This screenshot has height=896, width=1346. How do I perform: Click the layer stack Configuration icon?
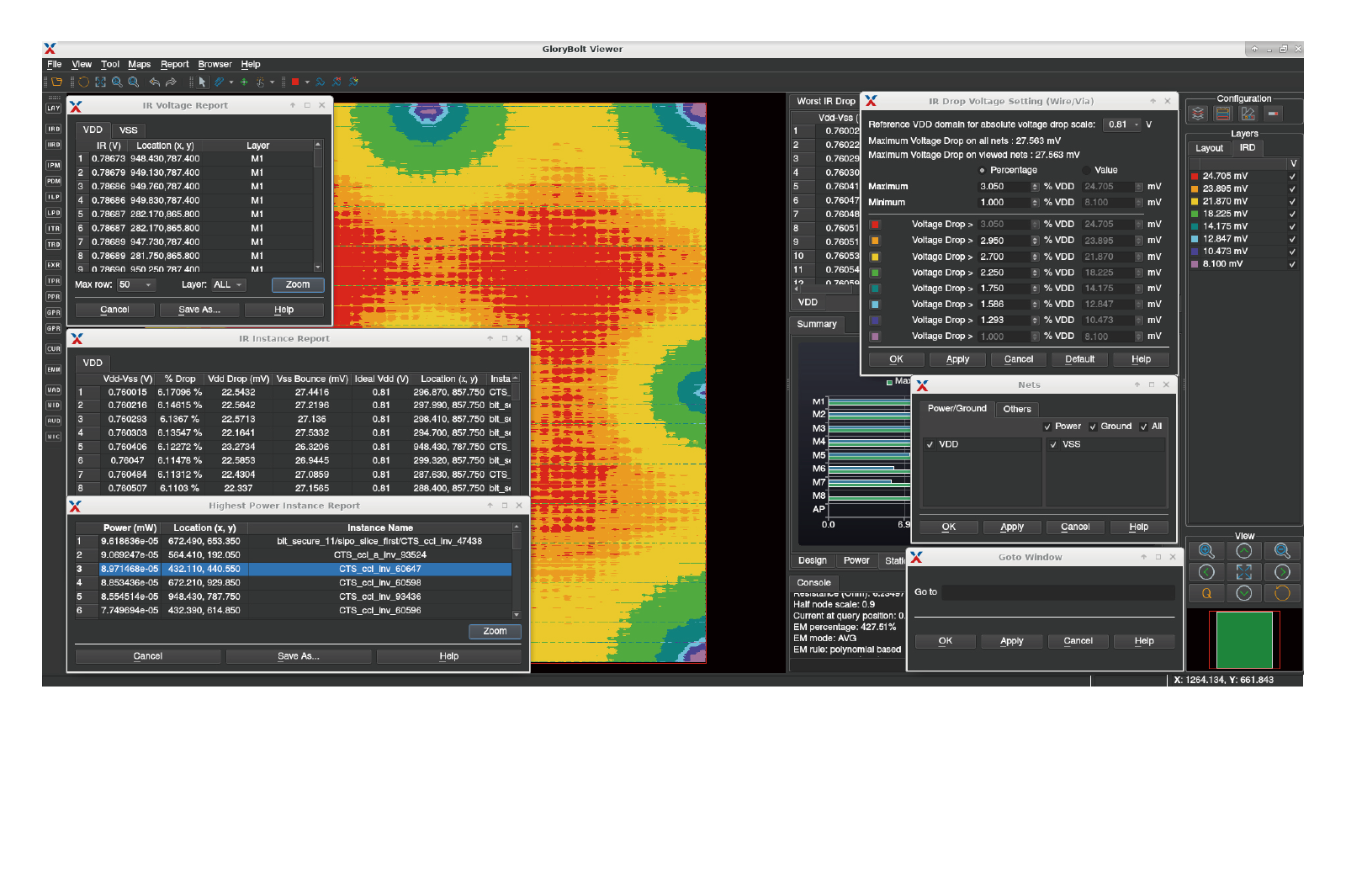click(1198, 113)
